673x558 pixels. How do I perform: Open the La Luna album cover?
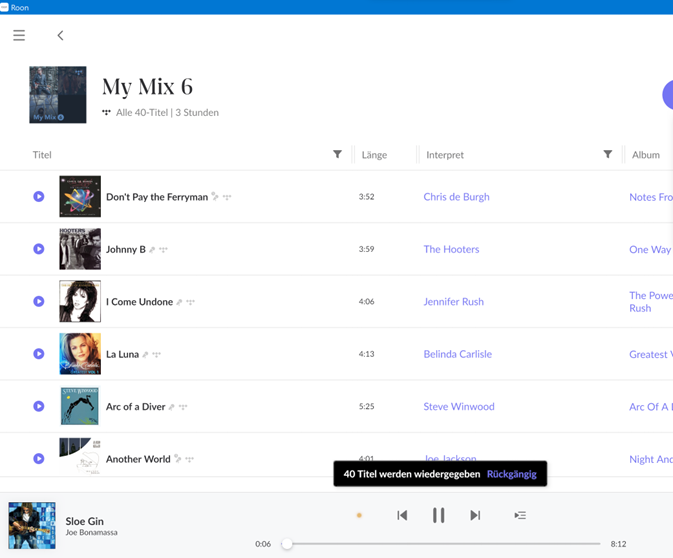80,354
